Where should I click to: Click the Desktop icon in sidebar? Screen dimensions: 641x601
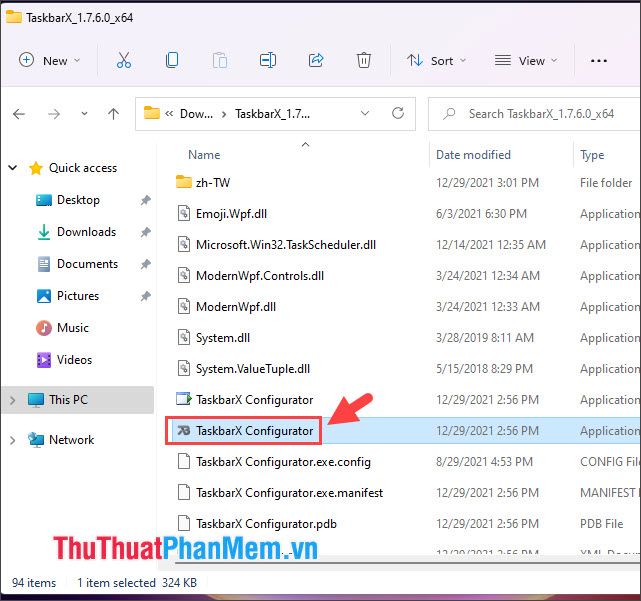[x=44, y=200]
